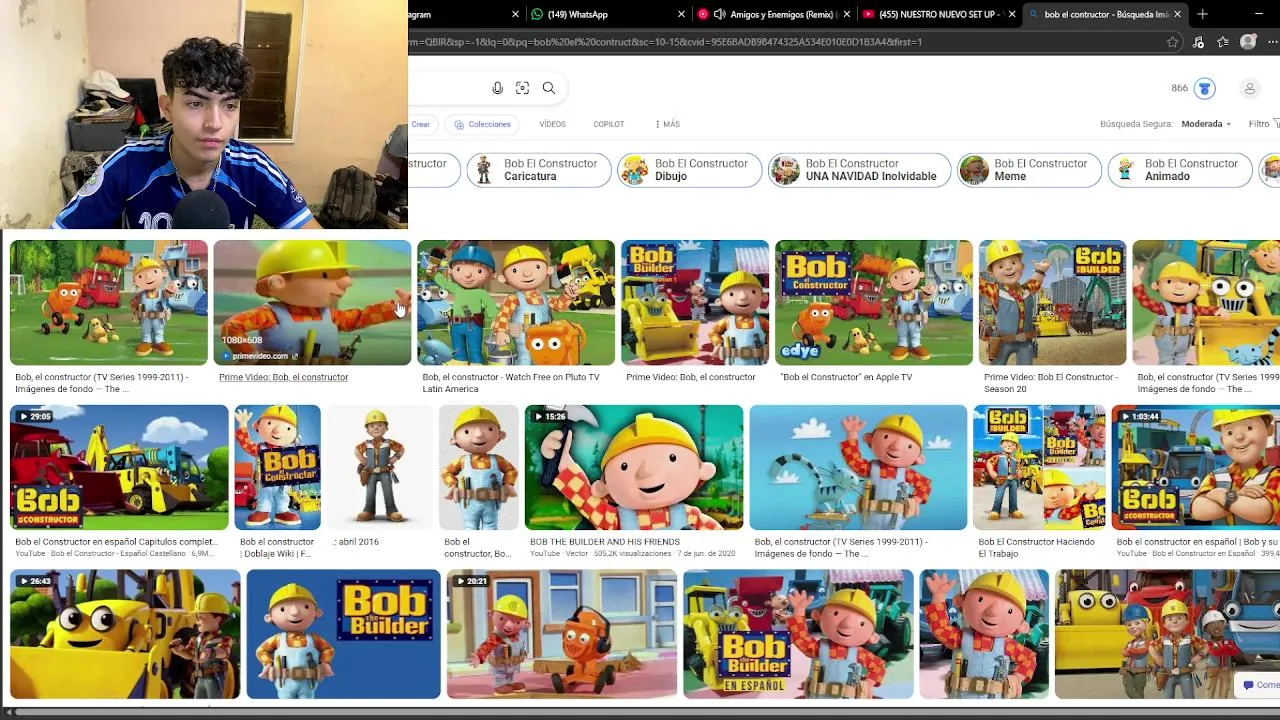This screenshot has height=720, width=1280.
Task: Open the Colecciones button
Action: point(482,124)
